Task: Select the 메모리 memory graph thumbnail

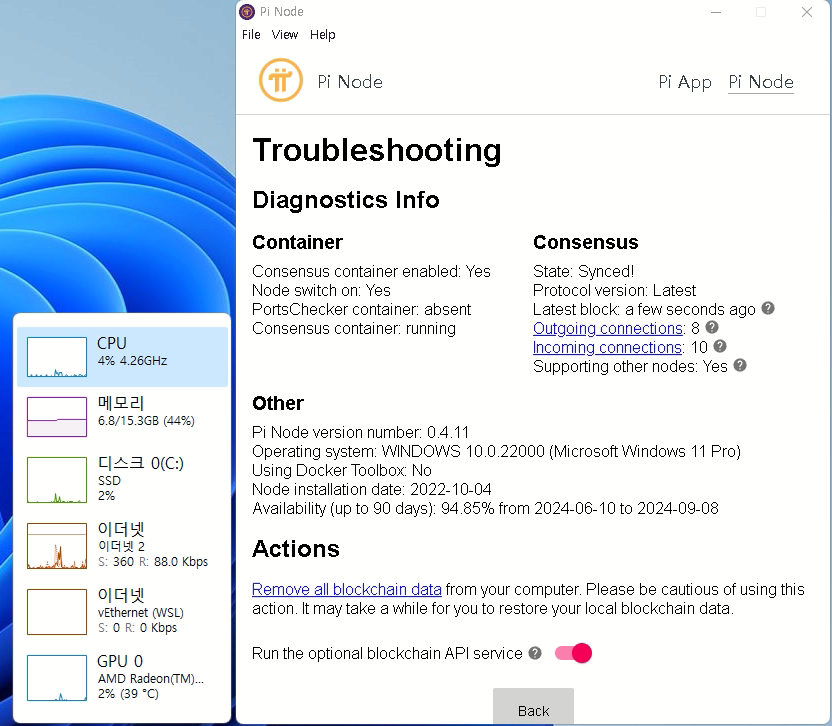Action: (x=57, y=417)
